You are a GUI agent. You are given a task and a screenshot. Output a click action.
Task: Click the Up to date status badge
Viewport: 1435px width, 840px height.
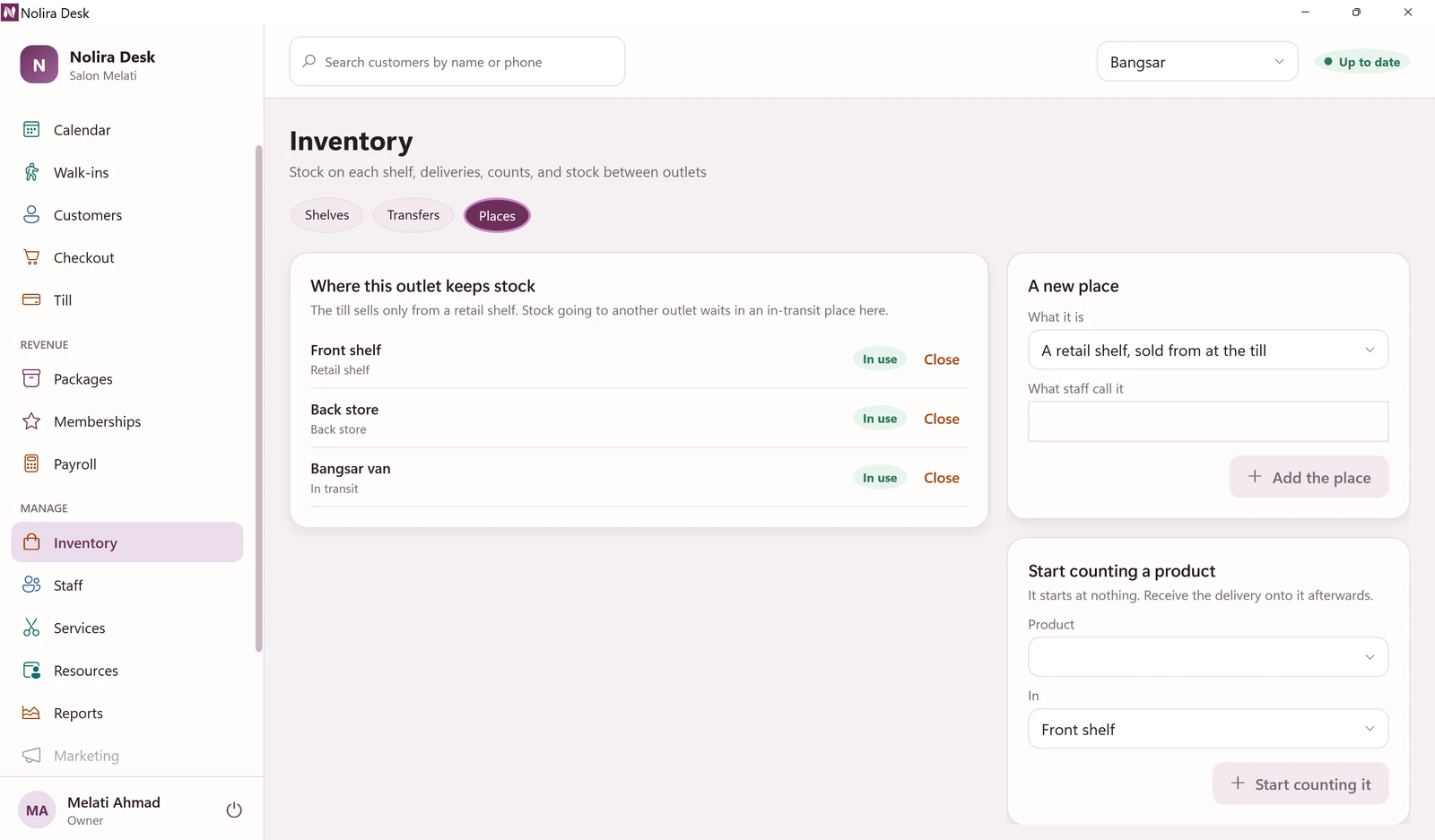(1362, 62)
